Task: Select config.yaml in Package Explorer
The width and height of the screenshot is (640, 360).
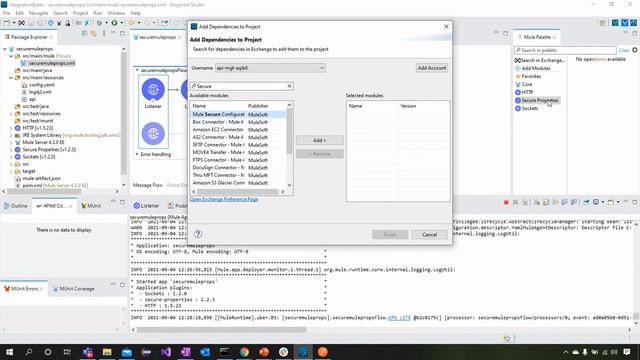Action: click(x=38, y=85)
